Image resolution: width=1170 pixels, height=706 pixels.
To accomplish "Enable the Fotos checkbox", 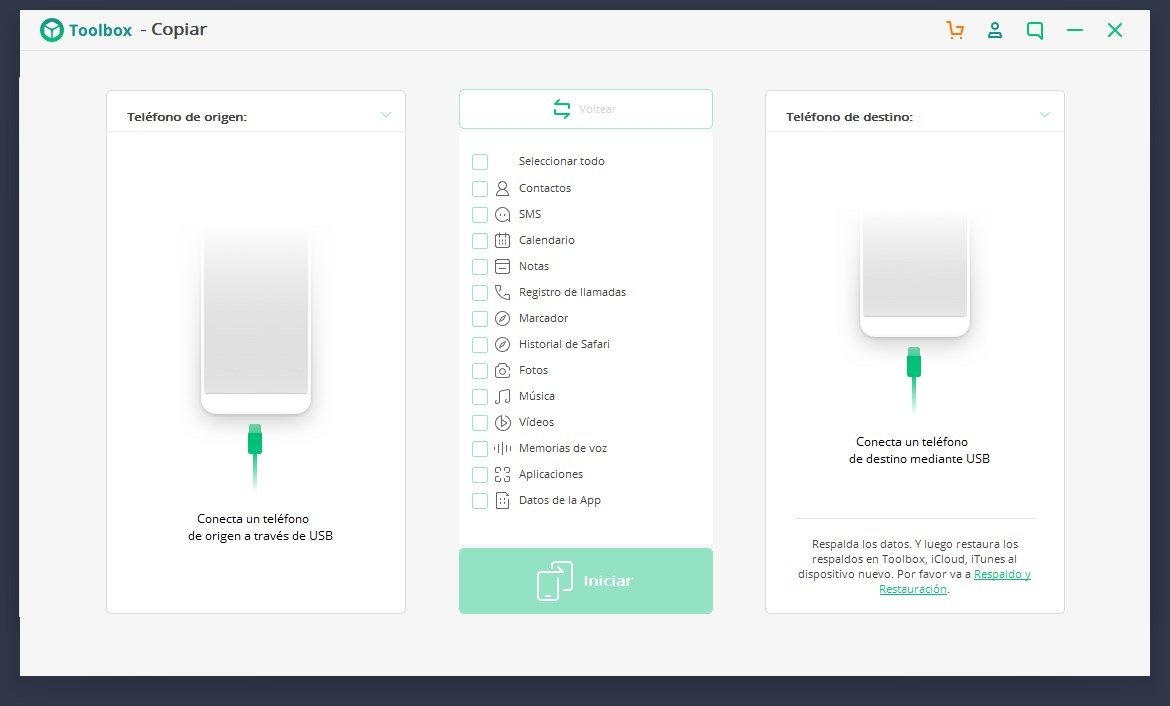I will [x=480, y=371].
